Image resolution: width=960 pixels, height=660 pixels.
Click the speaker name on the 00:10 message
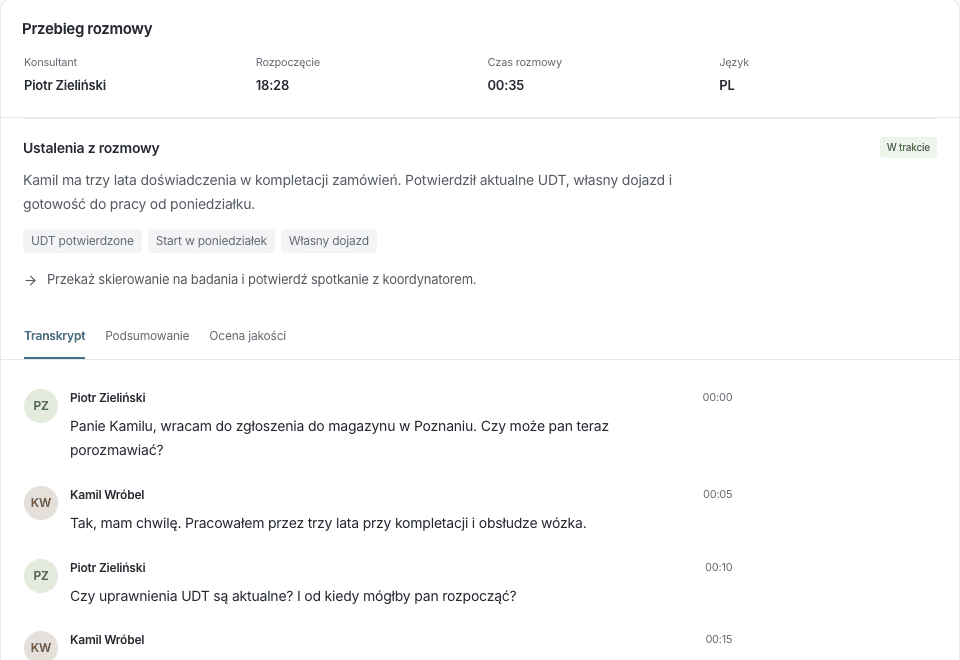(108, 568)
